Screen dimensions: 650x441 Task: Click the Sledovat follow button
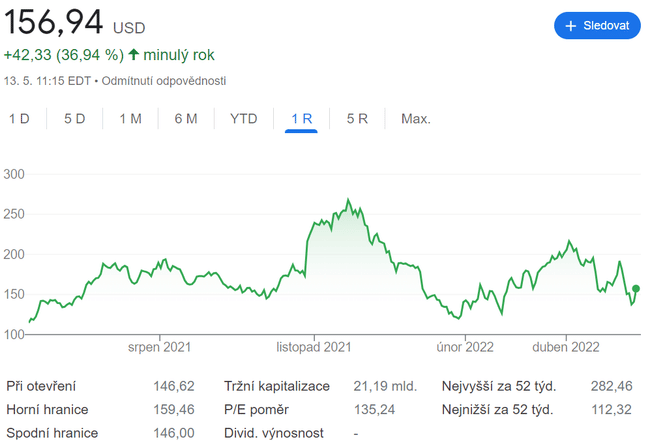point(597,26)
